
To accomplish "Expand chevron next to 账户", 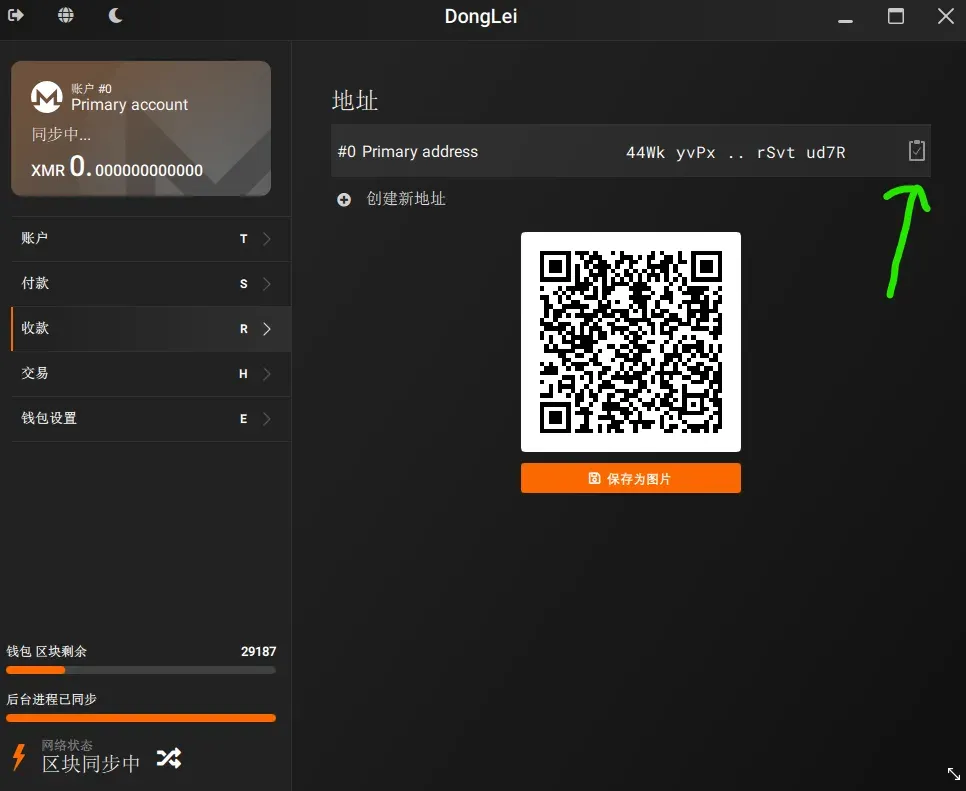I will tap(267, 239).
